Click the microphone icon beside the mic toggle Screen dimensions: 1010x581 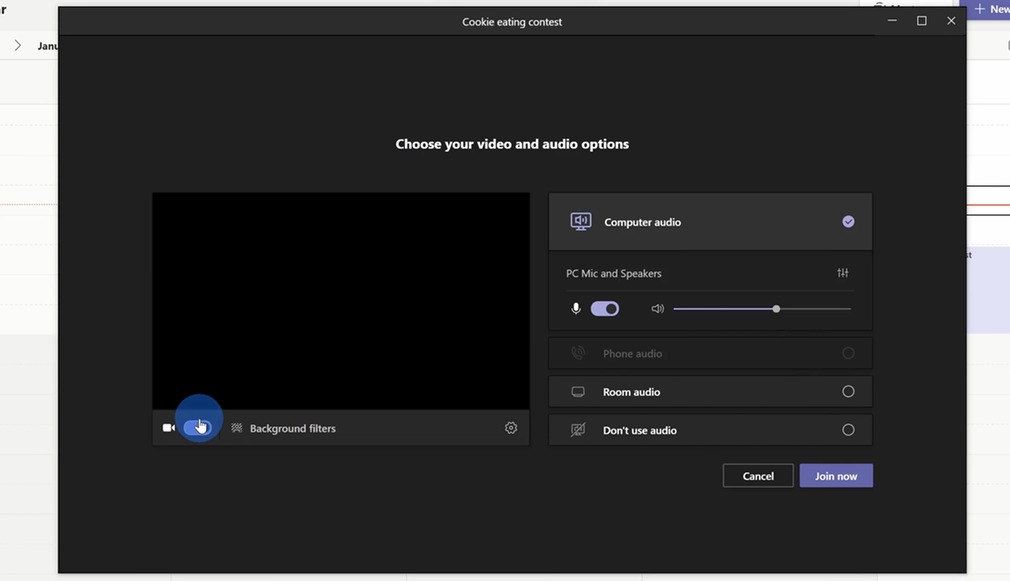(576, 308)
